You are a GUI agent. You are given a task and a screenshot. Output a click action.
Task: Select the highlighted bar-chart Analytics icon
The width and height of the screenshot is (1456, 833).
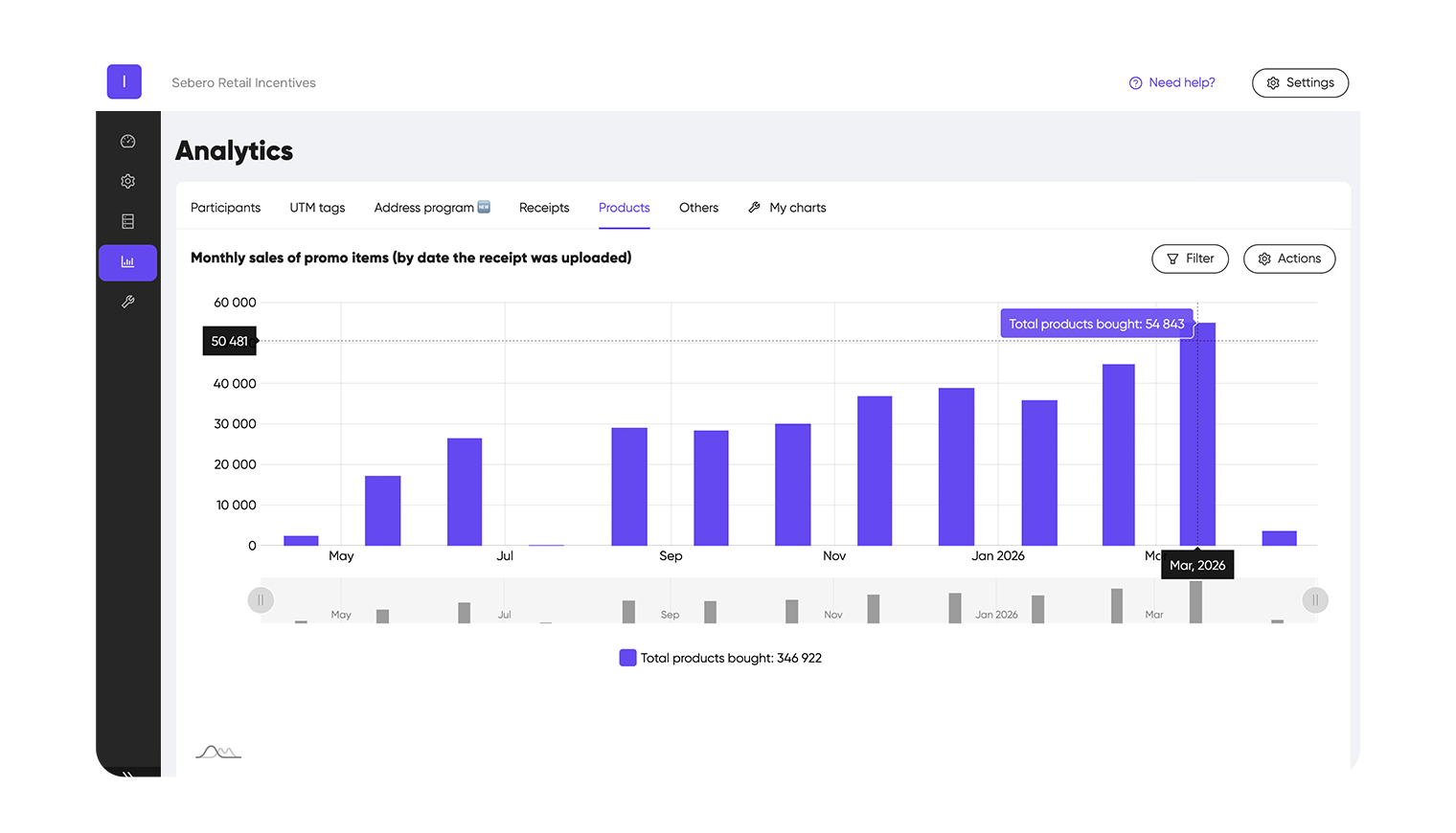[x=127, y=261]
